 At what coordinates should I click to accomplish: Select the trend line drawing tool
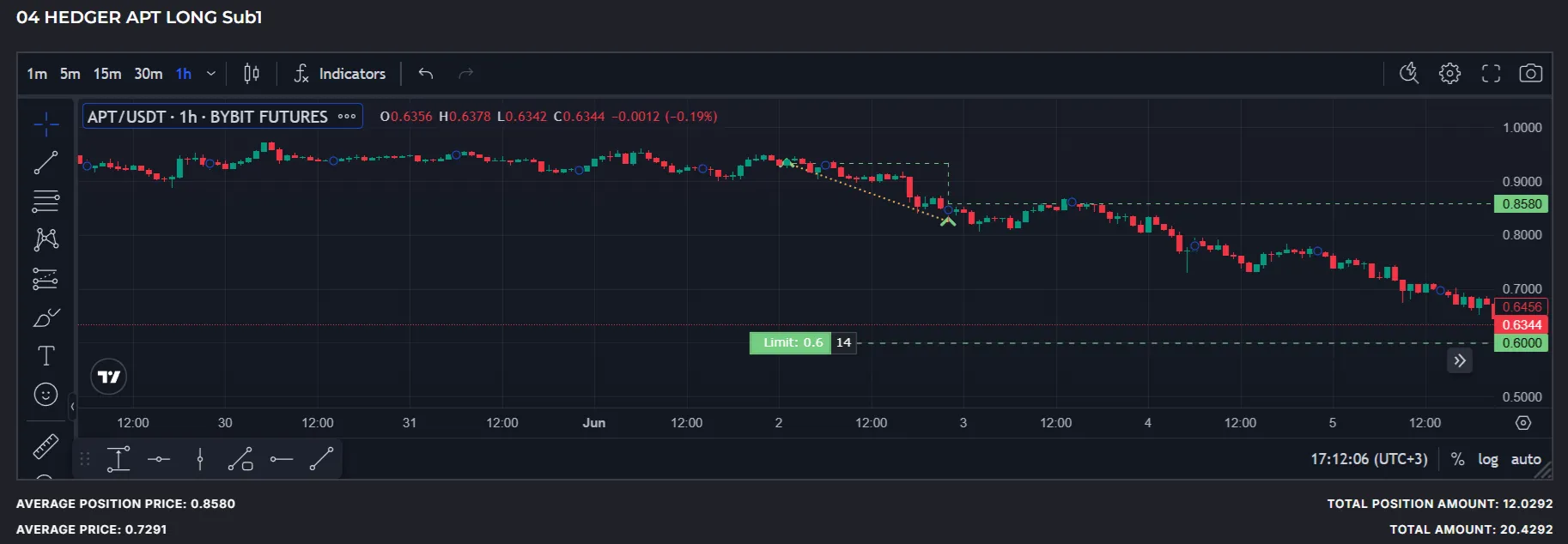click(x=46, y=162)
